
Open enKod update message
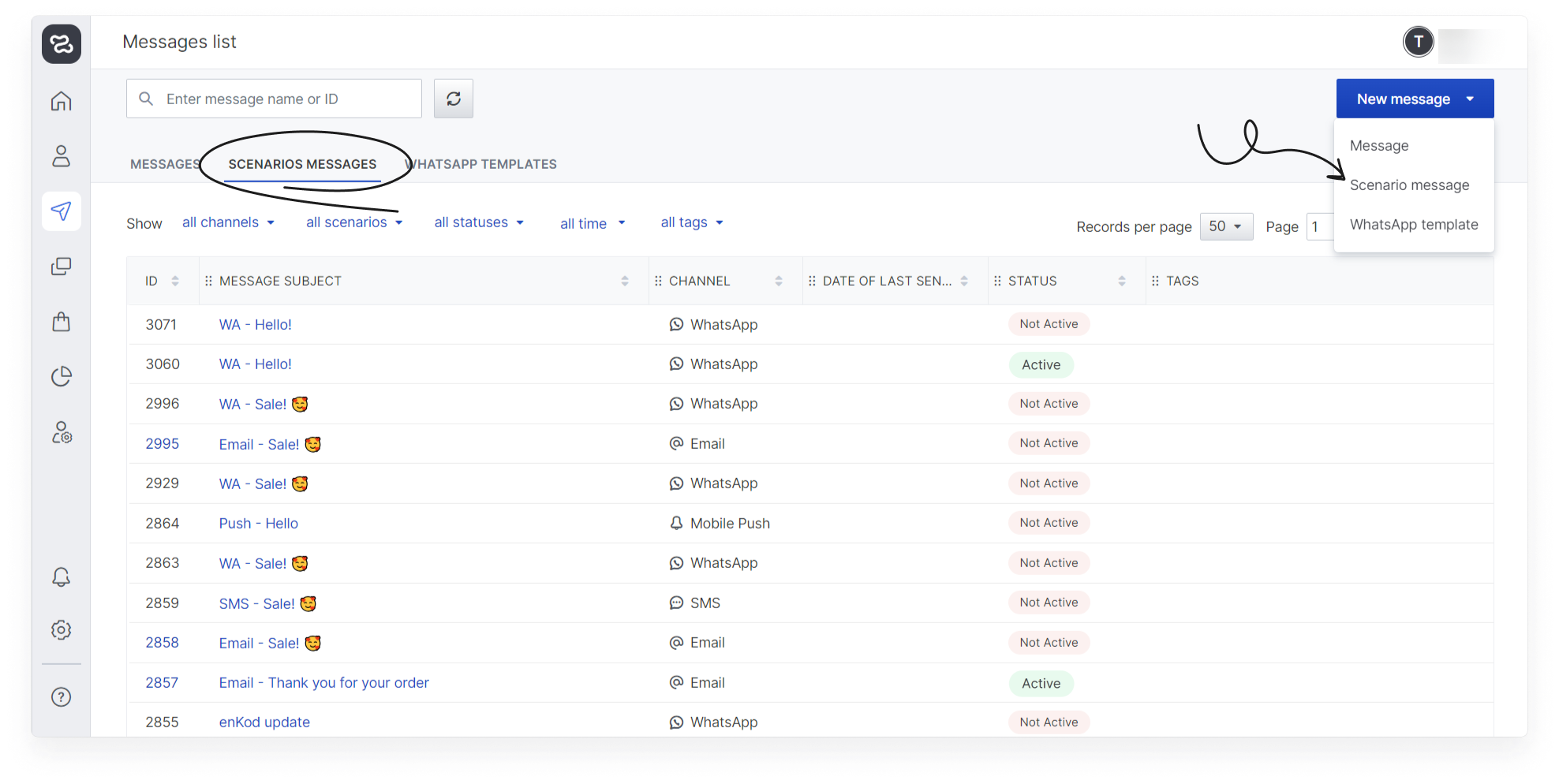(x=264, y=722)
